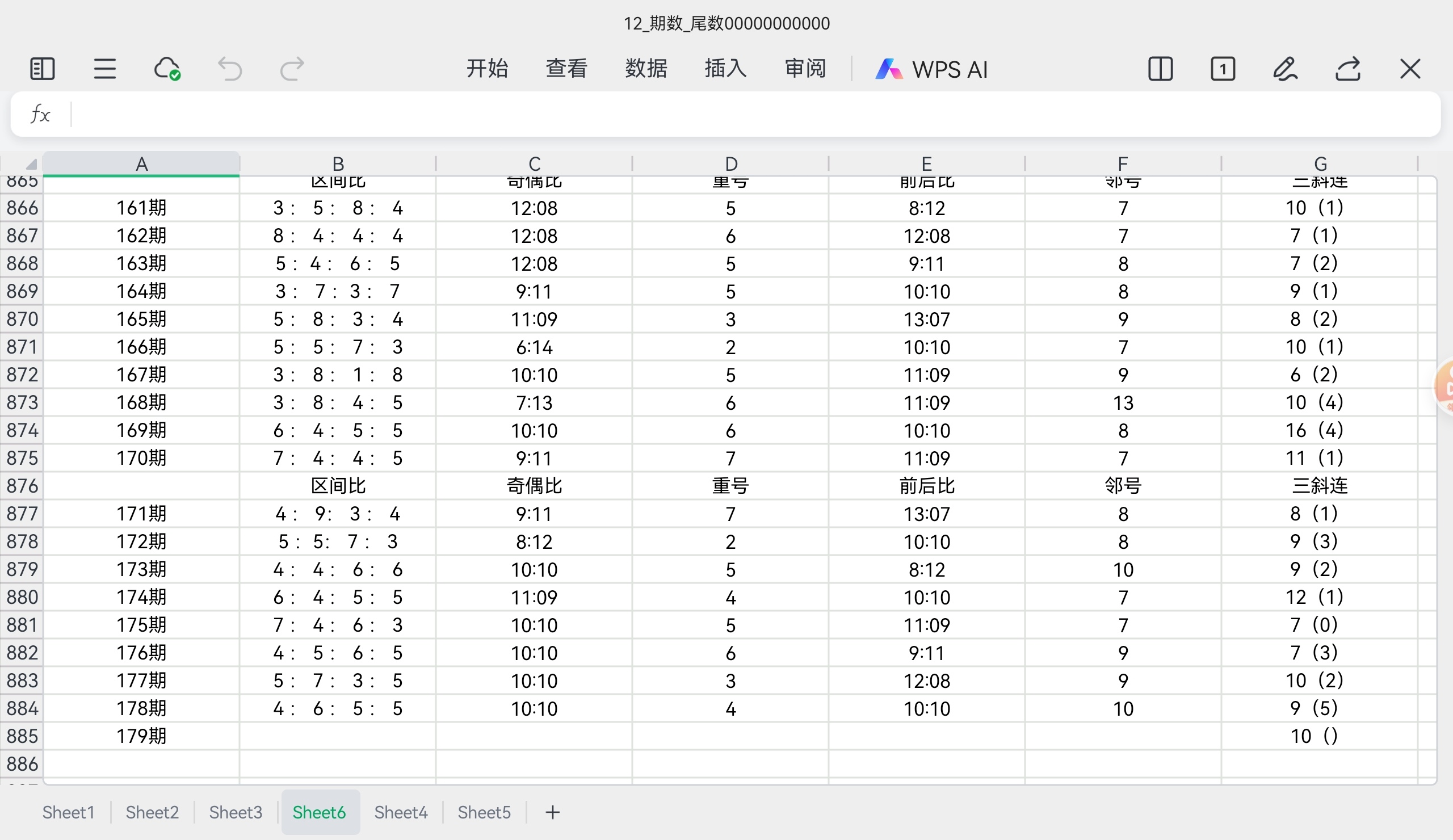Launch WPS AI assistant

pos(932,69)
